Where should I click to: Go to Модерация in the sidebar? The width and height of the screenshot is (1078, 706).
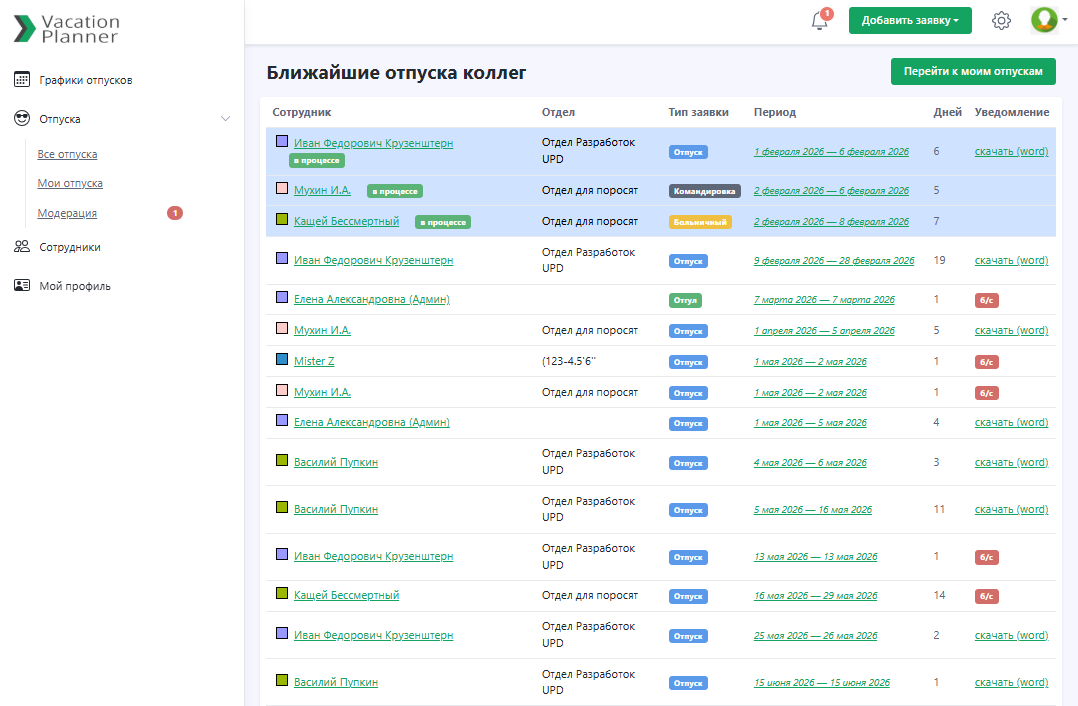tap(67, 213)
